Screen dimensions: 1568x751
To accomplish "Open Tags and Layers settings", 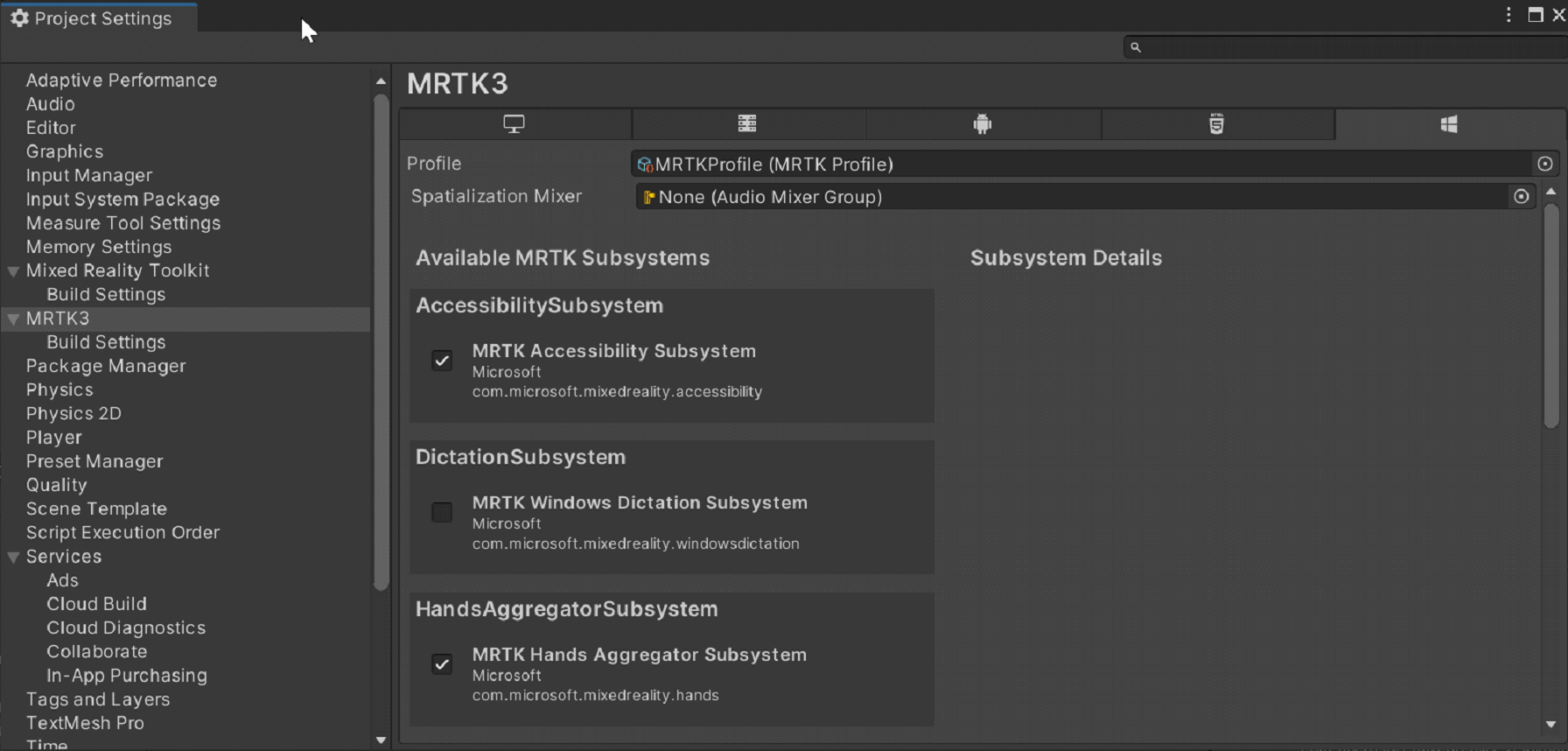I will pyautogui.click(x=98, y=700).
